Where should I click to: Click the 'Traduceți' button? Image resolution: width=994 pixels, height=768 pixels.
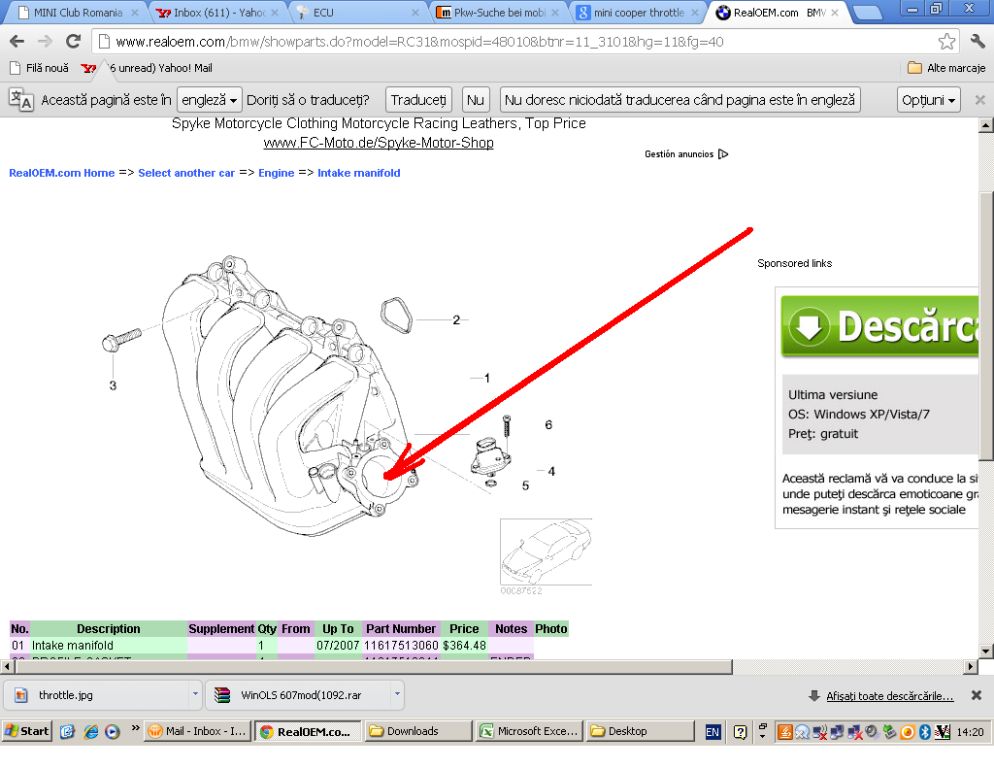418,100
